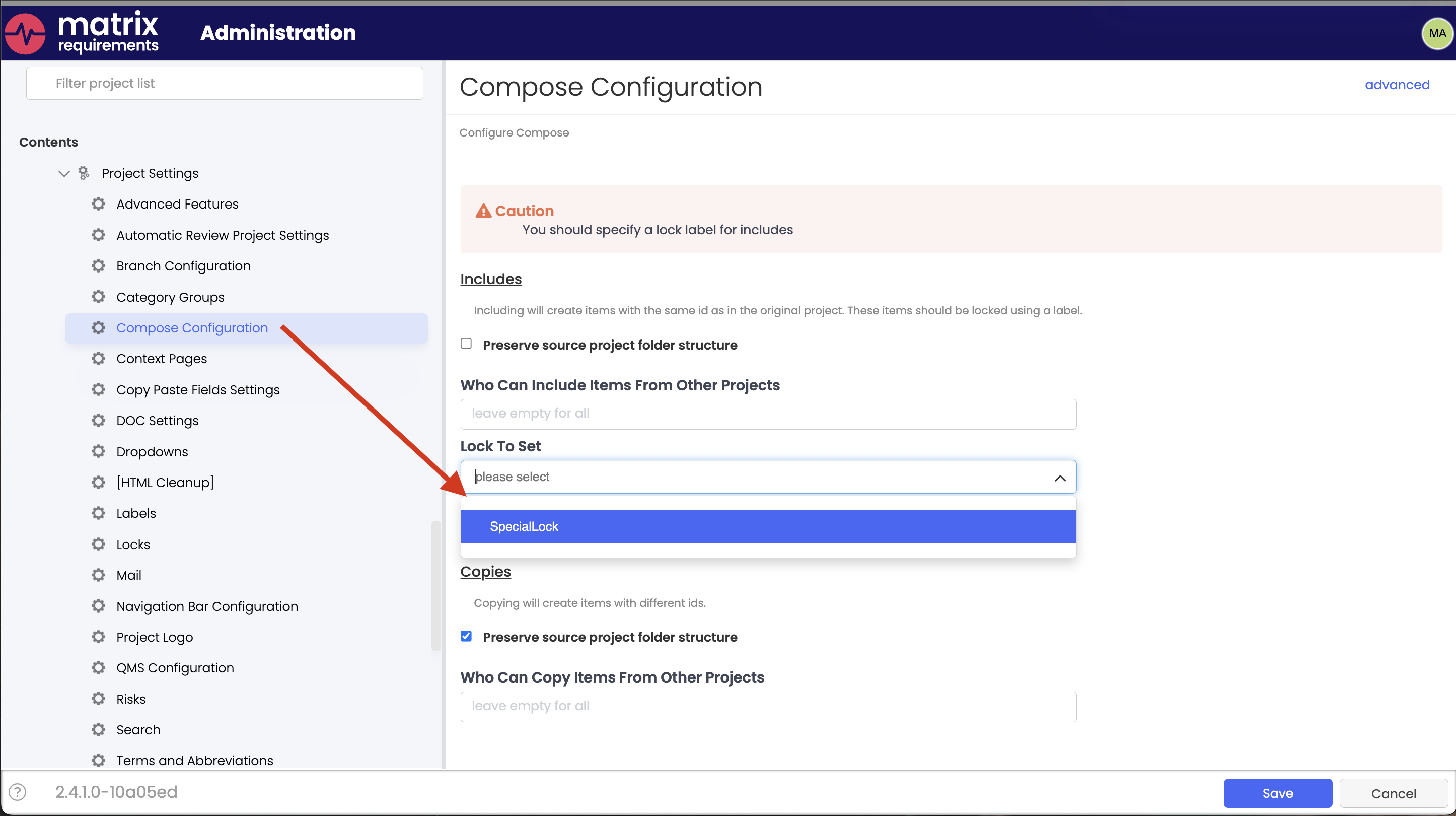Viewport: 1456px width, 816px height.
Task: Select Compose Configuration in the tree
Action: point(192,328)
